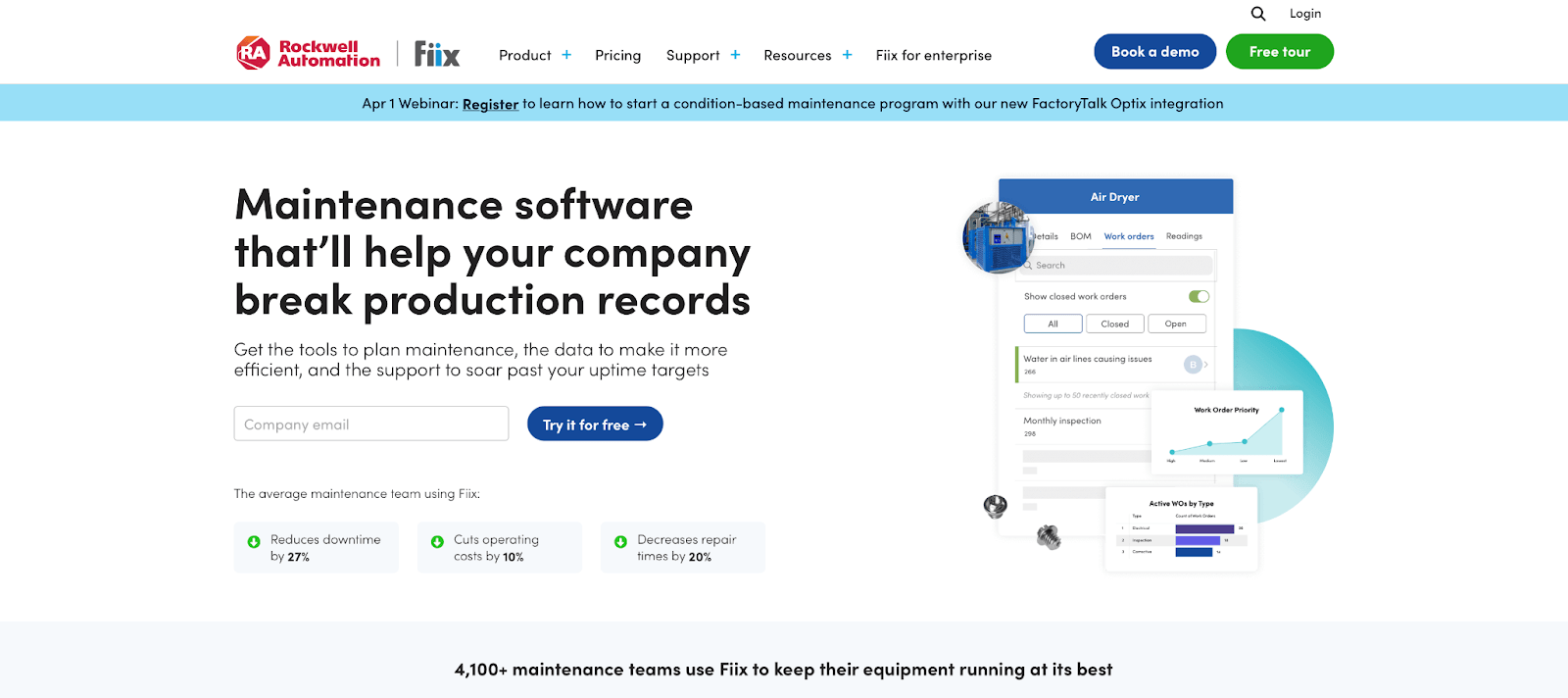Click the Book a demo button

[1154, 52]
